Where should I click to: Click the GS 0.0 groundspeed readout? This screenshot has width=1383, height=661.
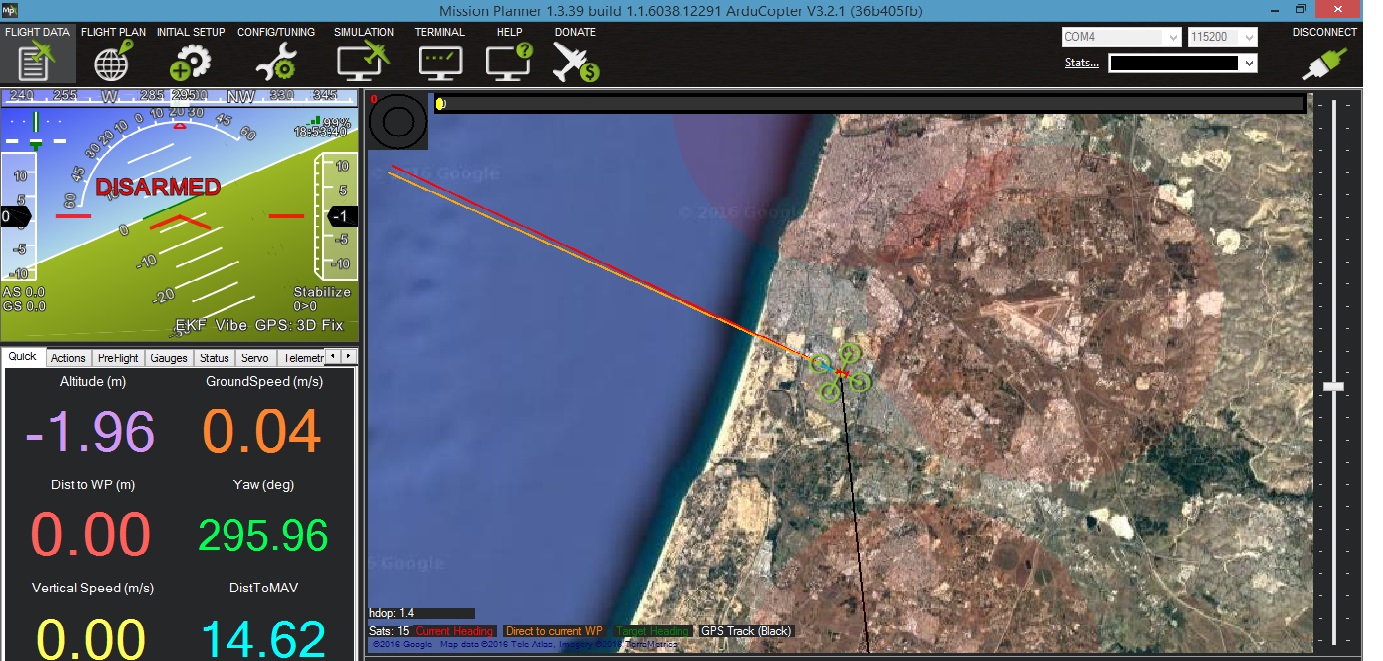tap(24, 306)
